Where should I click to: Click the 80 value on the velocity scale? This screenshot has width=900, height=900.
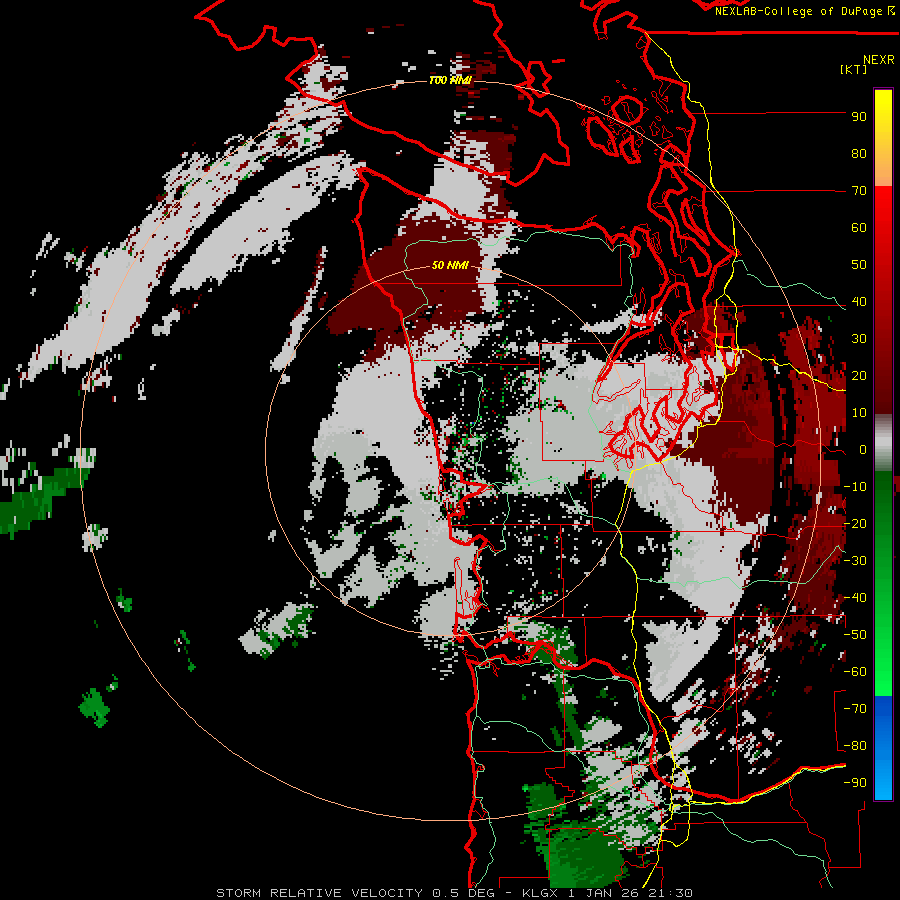tap(859, 153)
